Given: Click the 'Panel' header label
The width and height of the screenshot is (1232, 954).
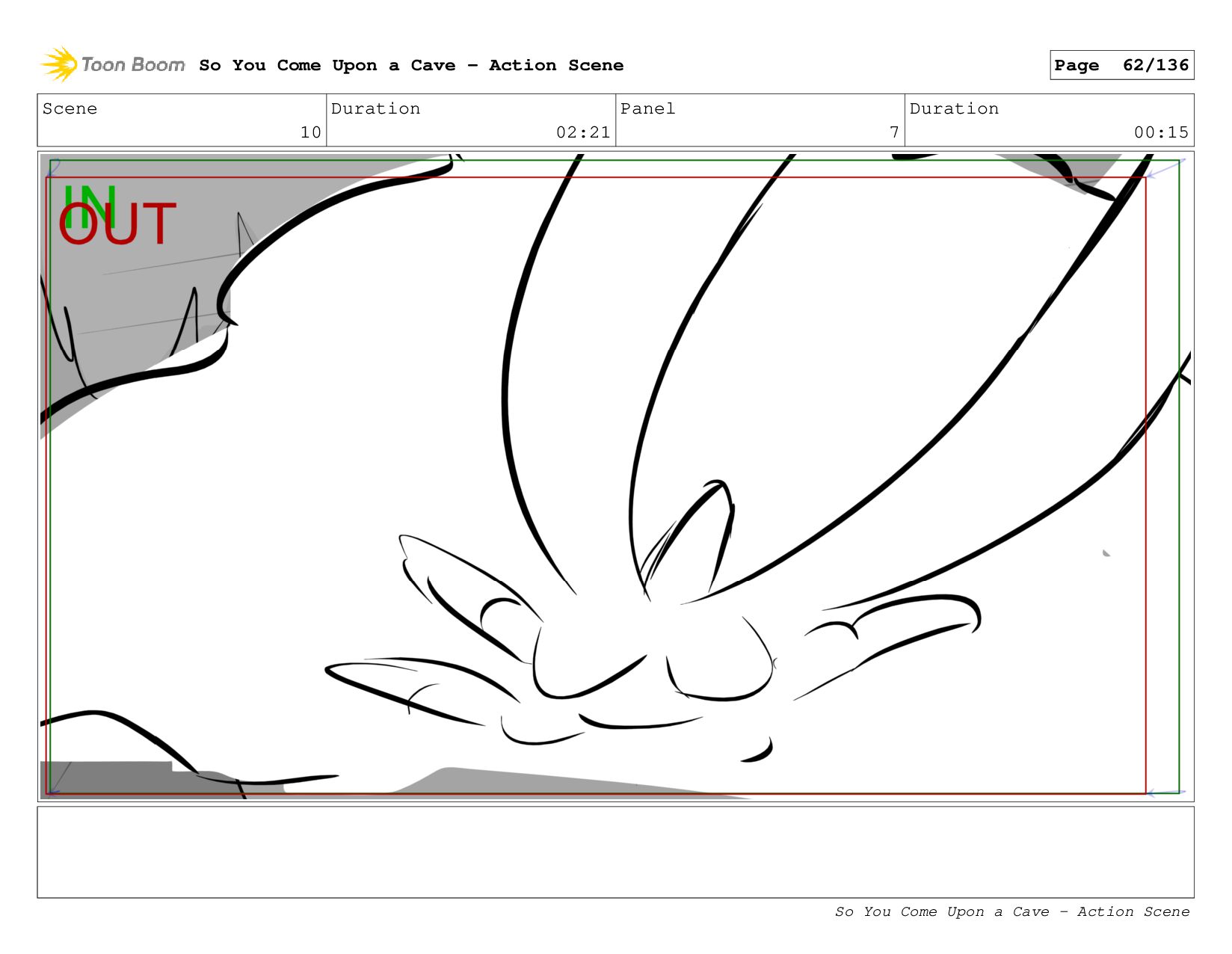Looking at the screenshot, I should 647,108.
